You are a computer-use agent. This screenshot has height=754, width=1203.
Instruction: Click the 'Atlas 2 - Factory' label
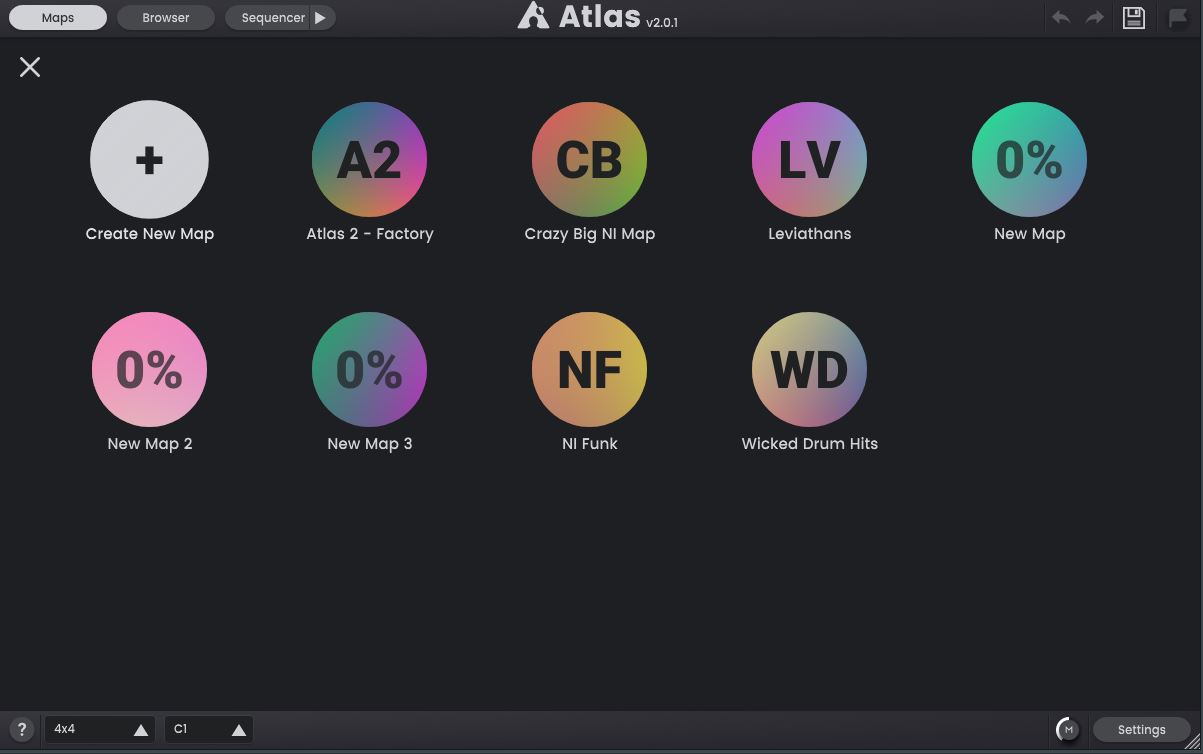370,234
